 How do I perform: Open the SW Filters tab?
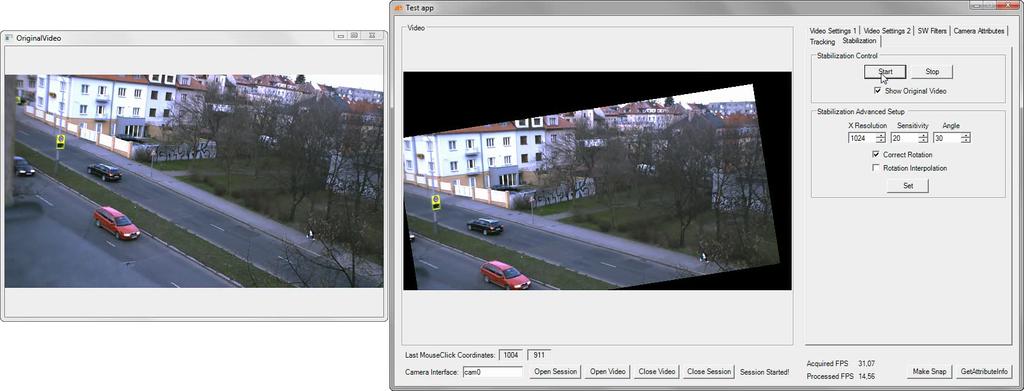coord(931,31)
